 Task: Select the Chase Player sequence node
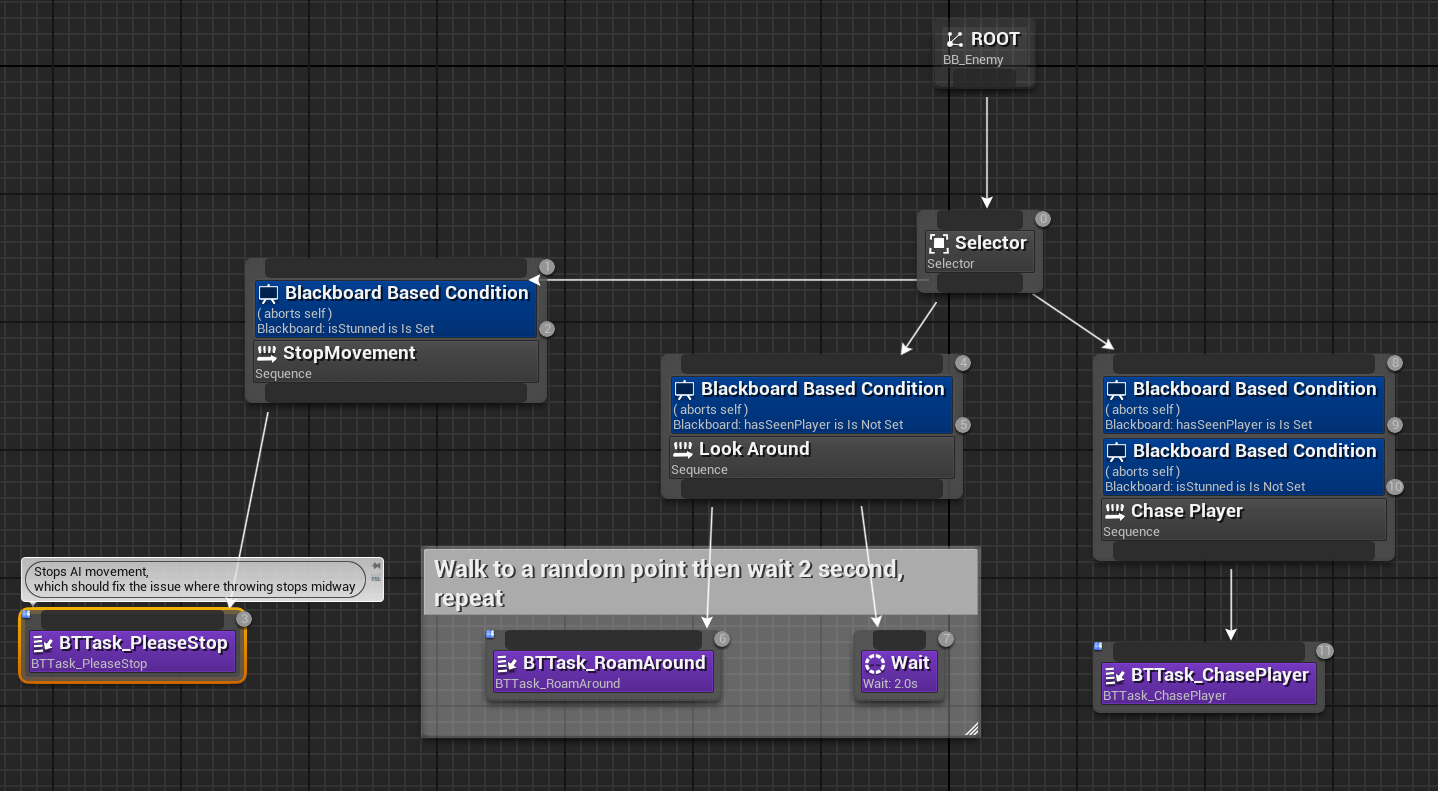tap(1244, 520)
